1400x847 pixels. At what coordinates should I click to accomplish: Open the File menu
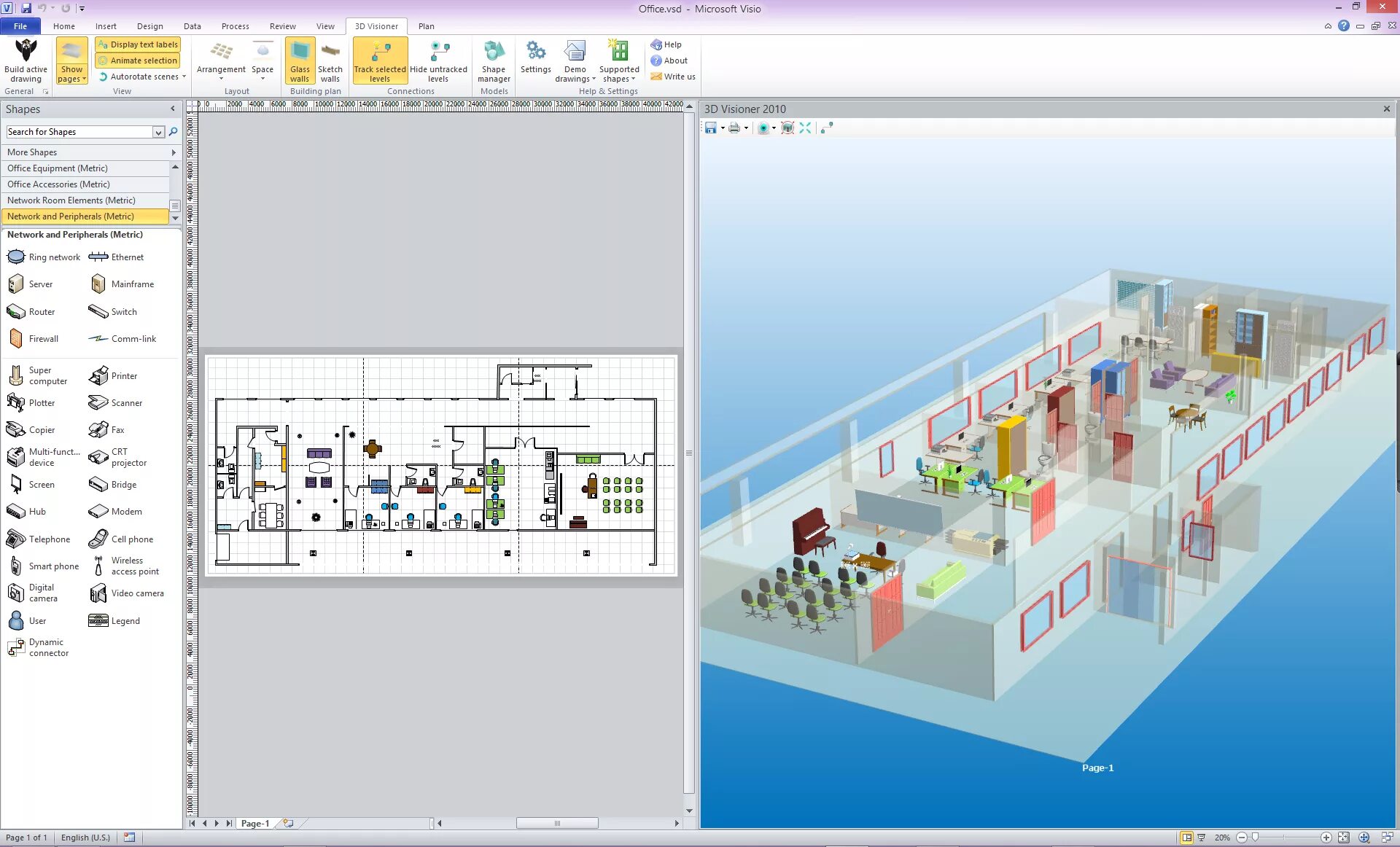point(20,26)
